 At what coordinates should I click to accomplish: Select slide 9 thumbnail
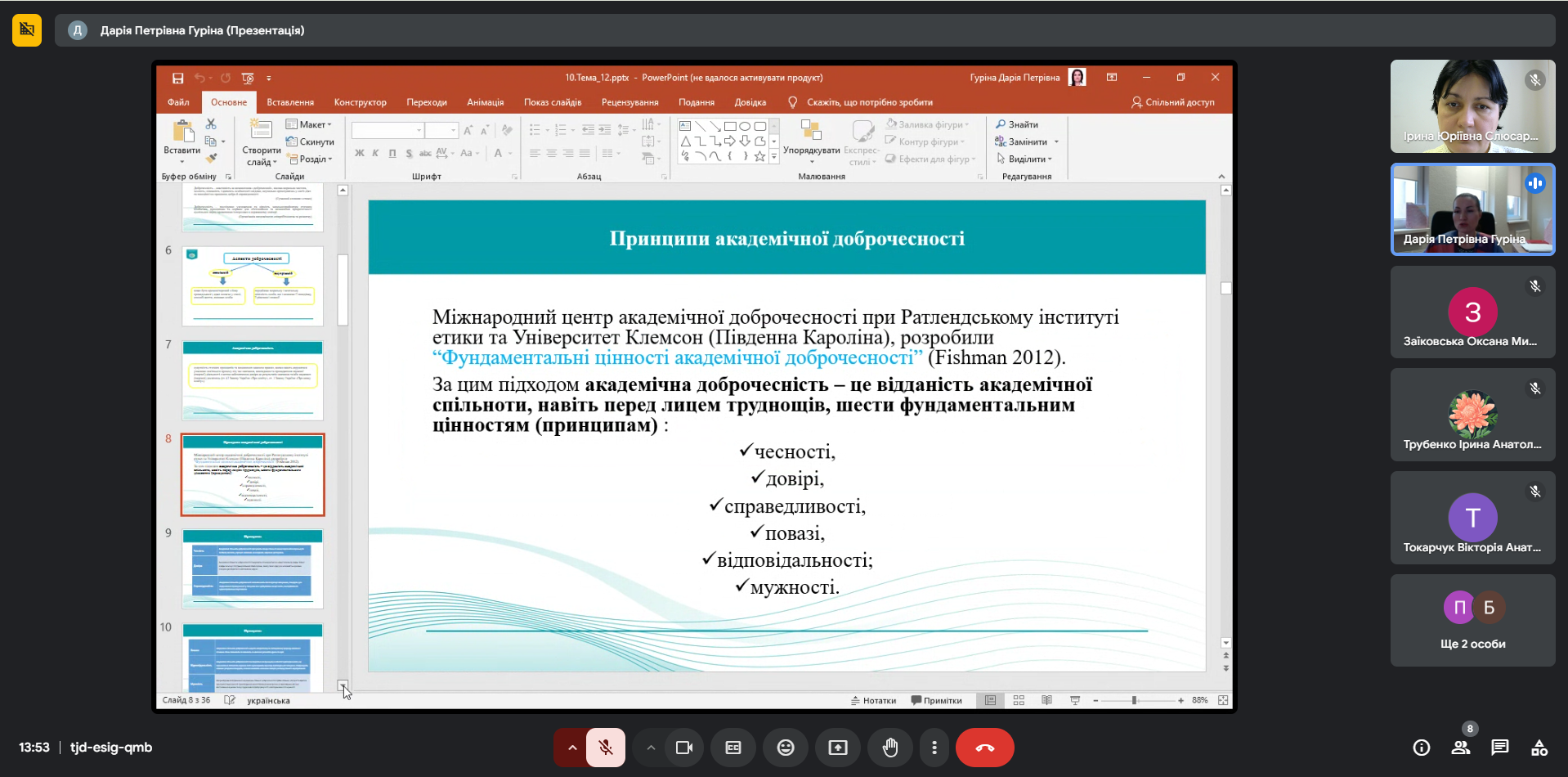coord(253,568)
